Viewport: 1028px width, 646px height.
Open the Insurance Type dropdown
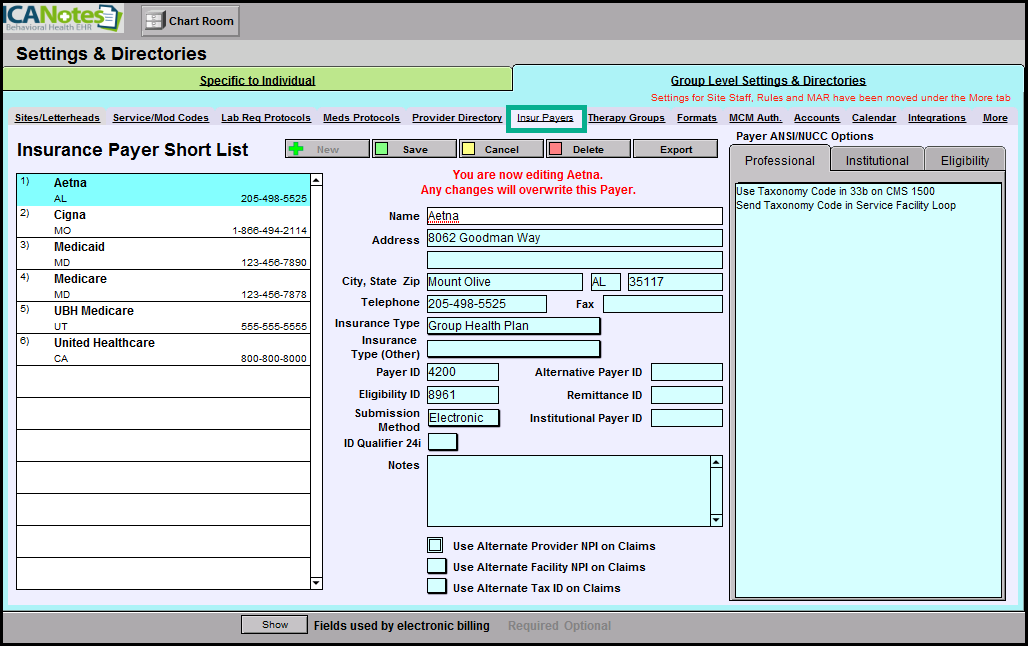[513, 325]
